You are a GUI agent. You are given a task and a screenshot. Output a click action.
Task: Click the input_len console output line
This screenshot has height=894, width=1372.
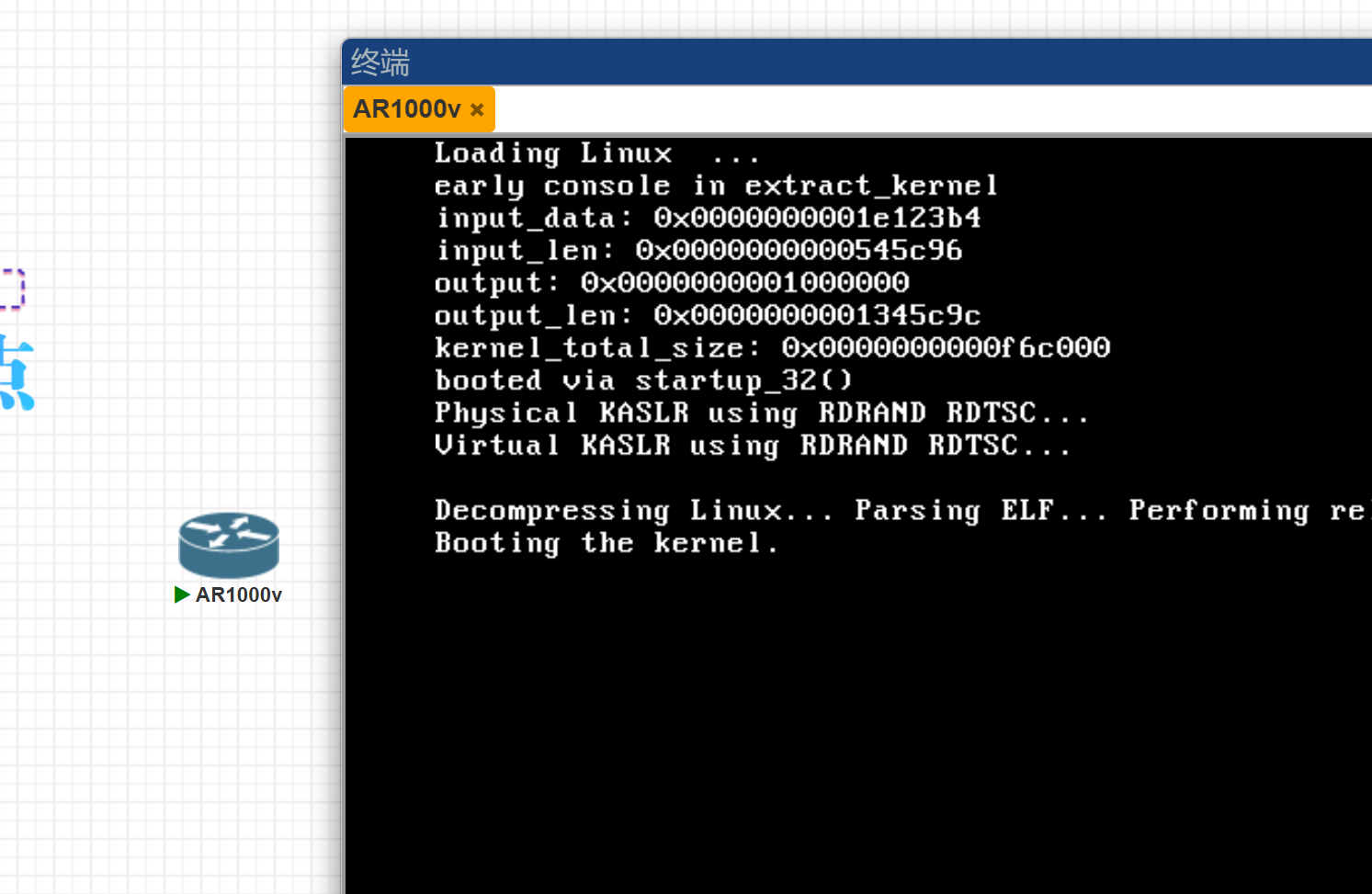coord(698,250)
